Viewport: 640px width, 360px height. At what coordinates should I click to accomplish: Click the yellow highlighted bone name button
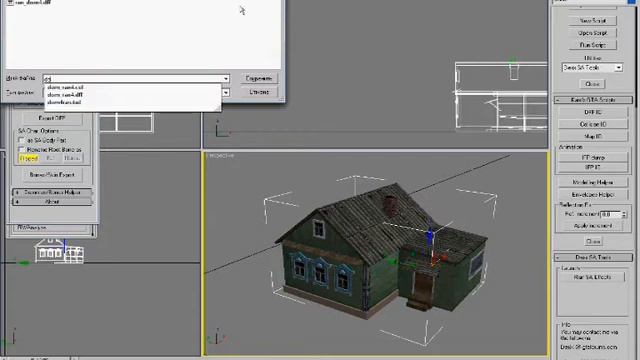pyautogui.click(x=29, y=158)
